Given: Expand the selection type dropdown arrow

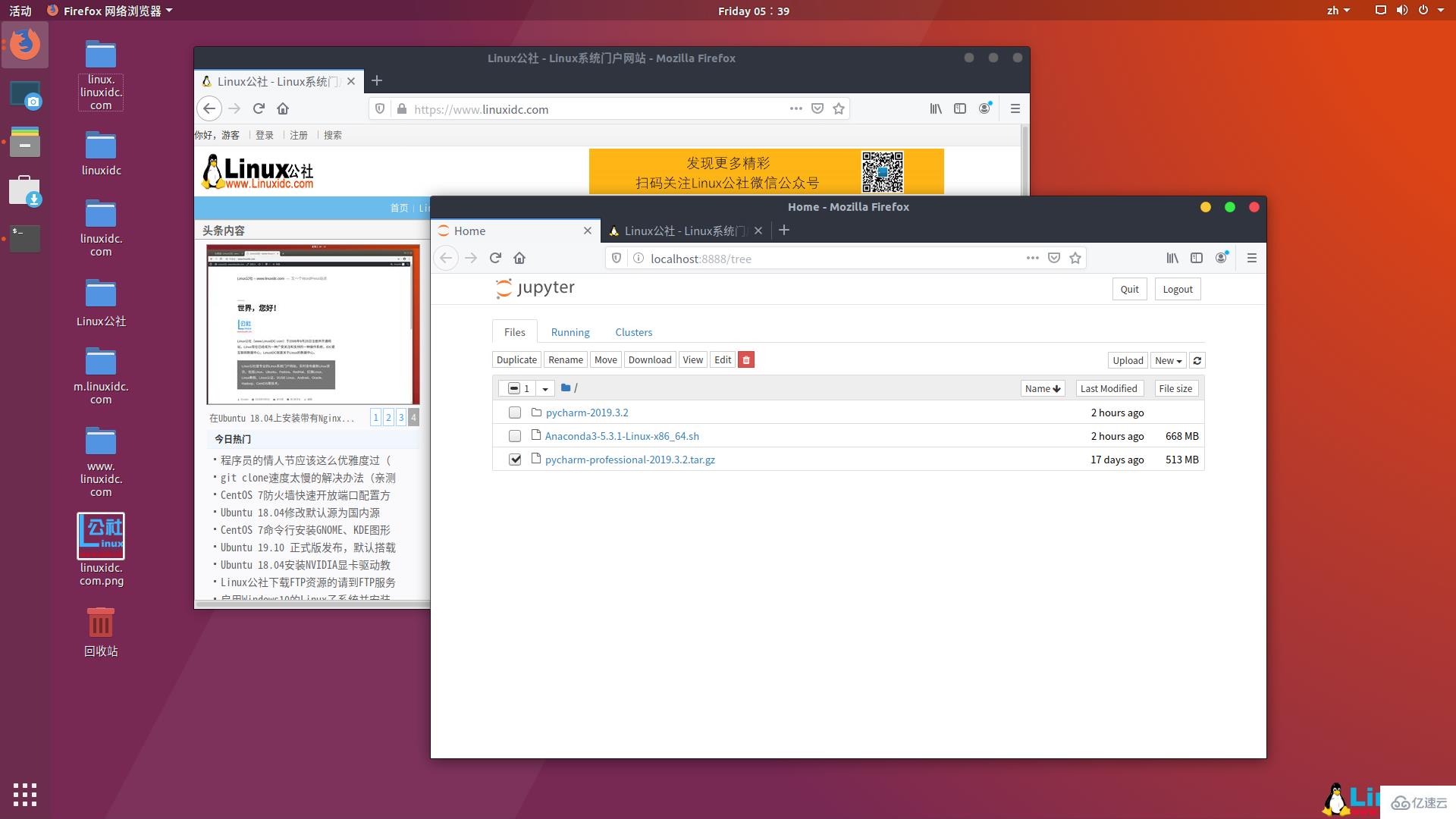Looking at the screenshot, I should tap(545, 388).
